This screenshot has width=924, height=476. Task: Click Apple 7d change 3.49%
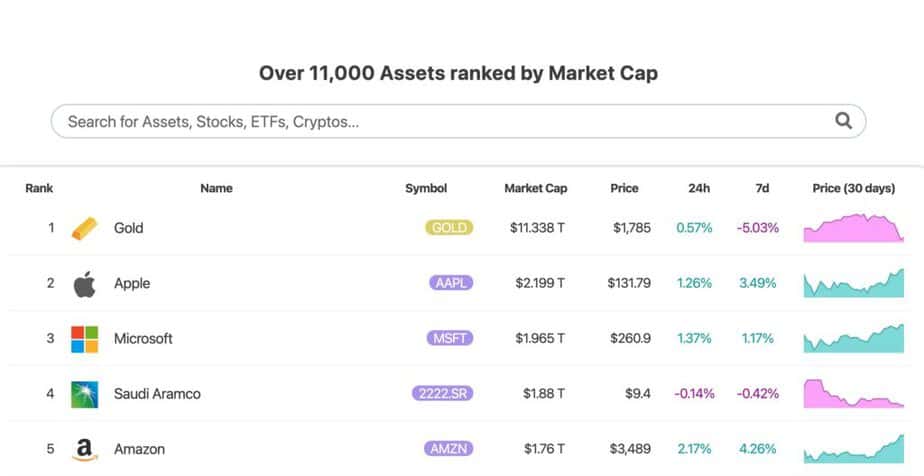coord(758,283)
